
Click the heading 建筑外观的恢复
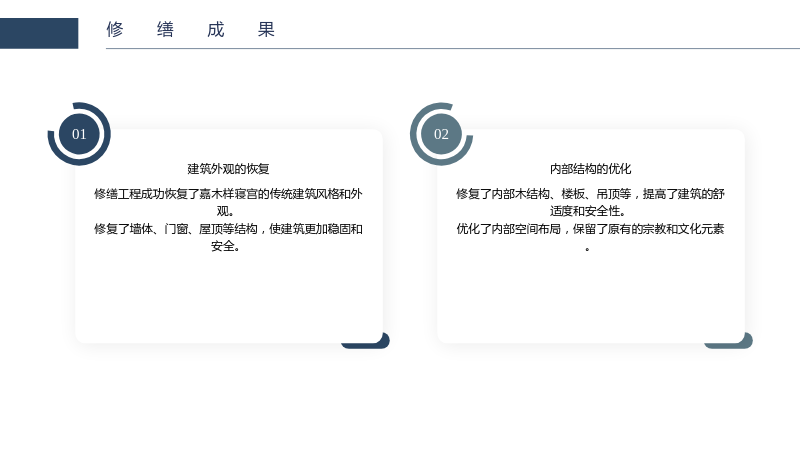pyautogui.click(x=228, y=168)
